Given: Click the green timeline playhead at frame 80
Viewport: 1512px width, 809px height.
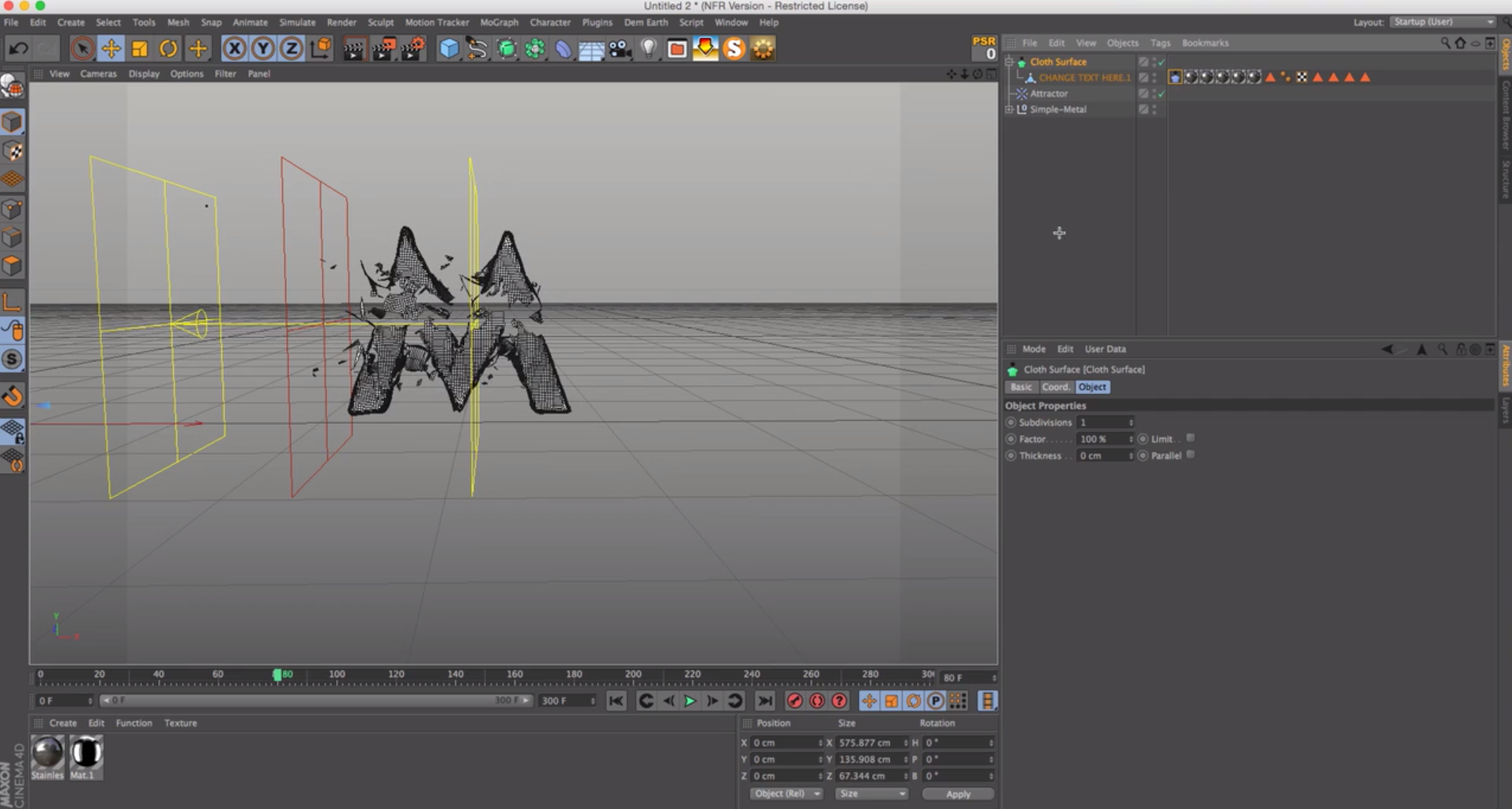Looking at the screenshot, I should (277, 675).
